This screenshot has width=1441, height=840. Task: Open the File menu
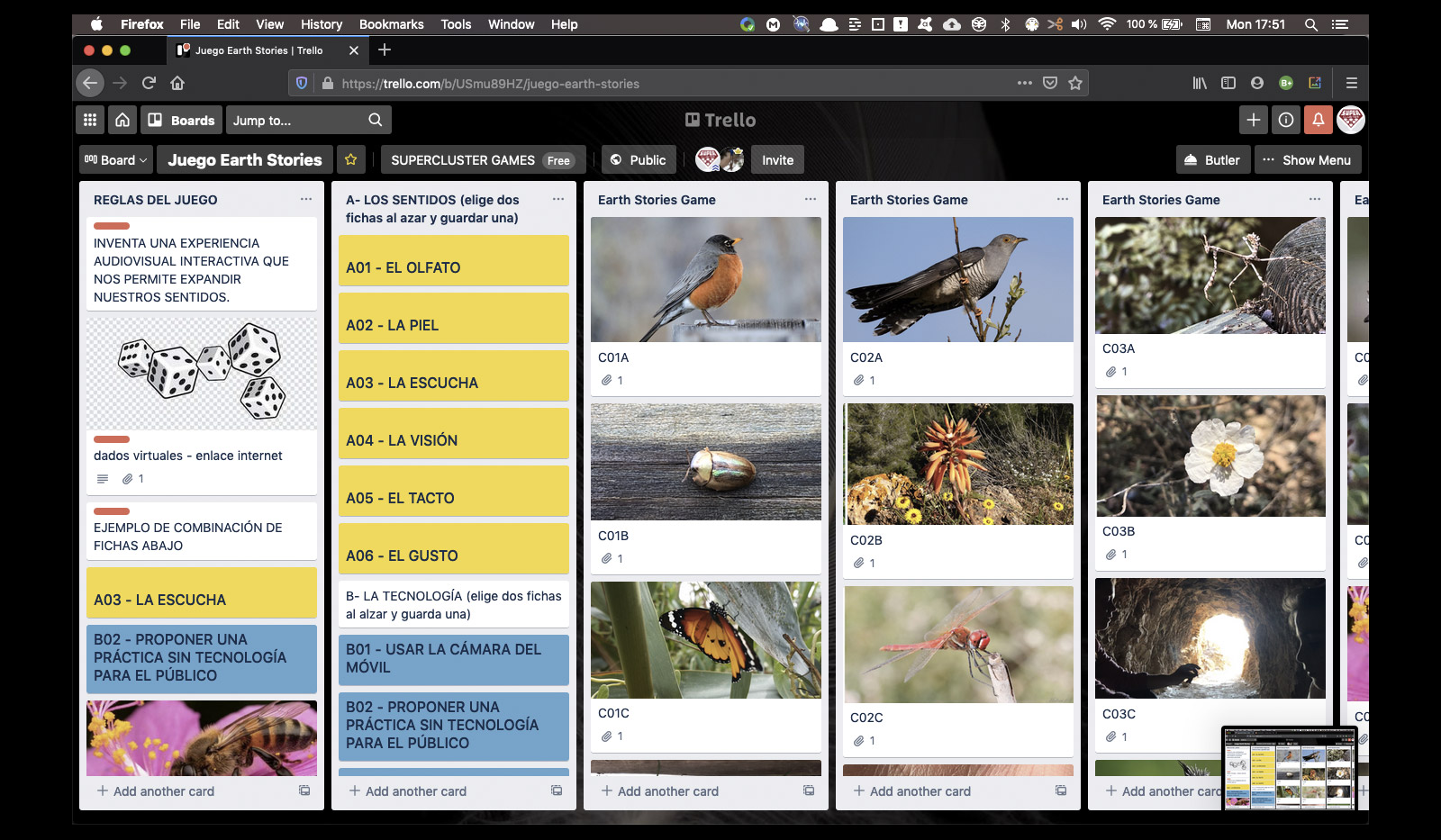pyautogui.click(x=190, y=24)
